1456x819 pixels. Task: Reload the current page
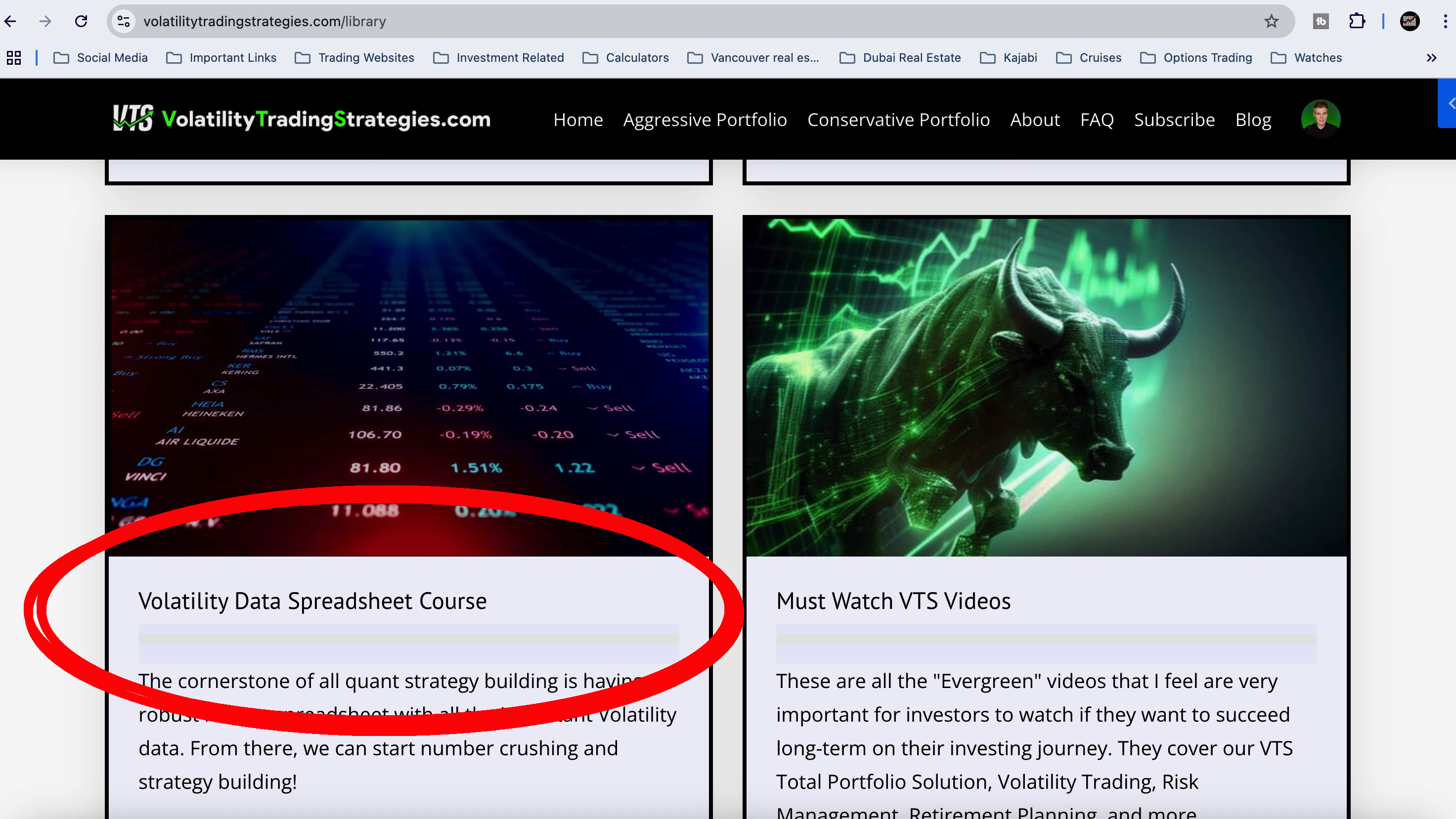(x=81, y=21)
